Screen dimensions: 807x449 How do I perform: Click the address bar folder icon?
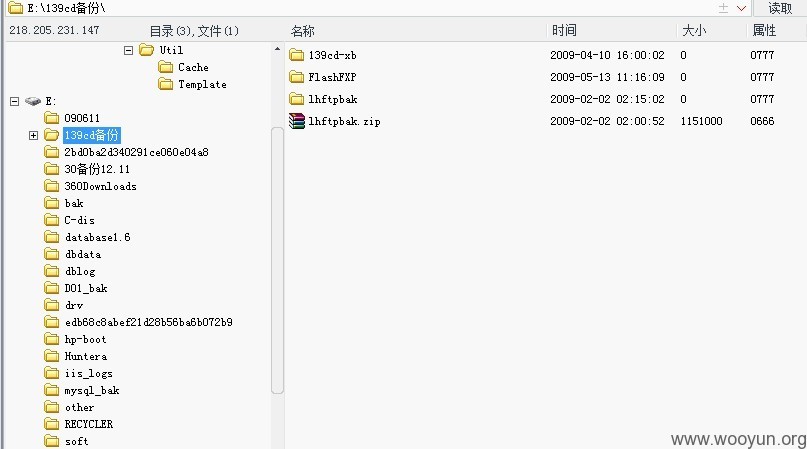pos(16,8)
